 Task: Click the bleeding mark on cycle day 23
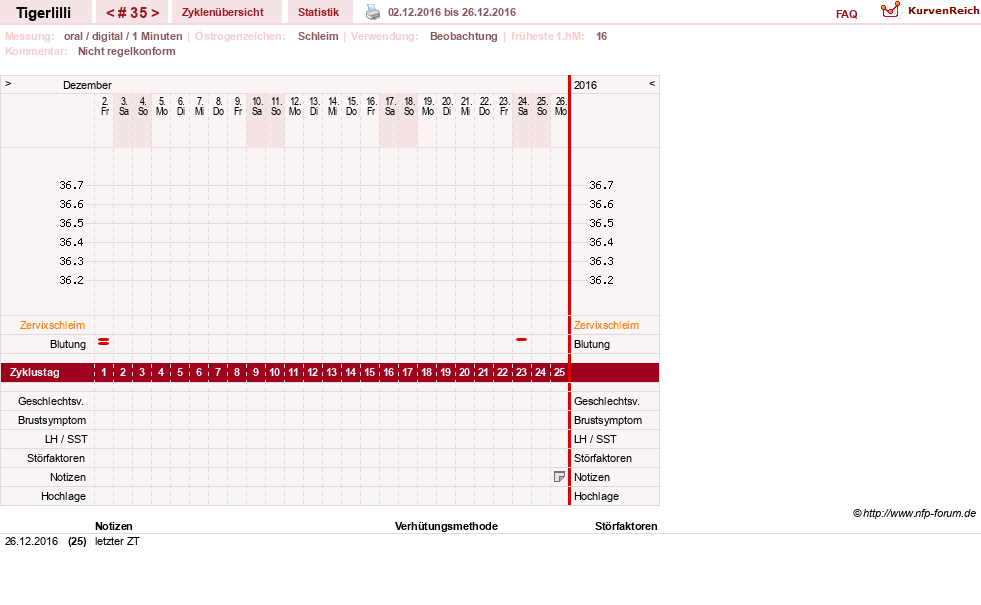(x=521, y=339)
